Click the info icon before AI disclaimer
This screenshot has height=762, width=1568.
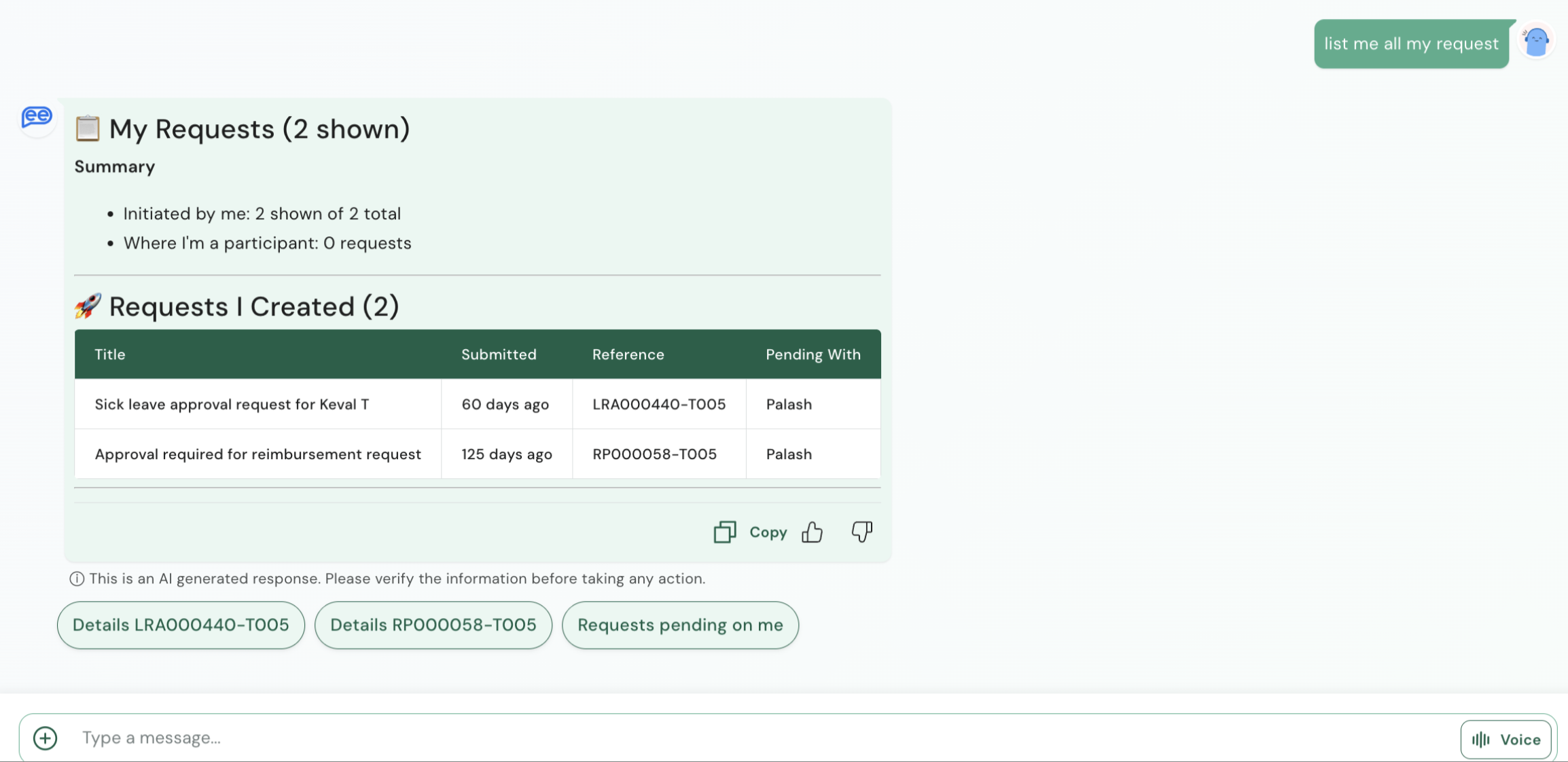pyautogui.click(x=77, y=579)
